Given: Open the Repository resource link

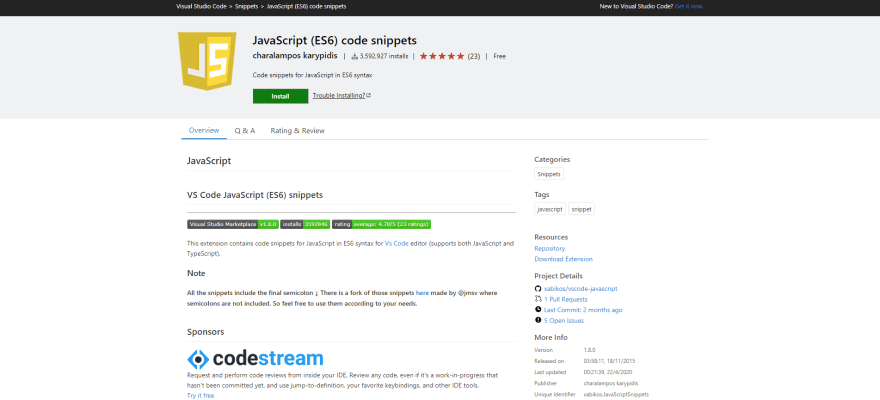Looking at the screenshot, I should (x=550, y=249).
